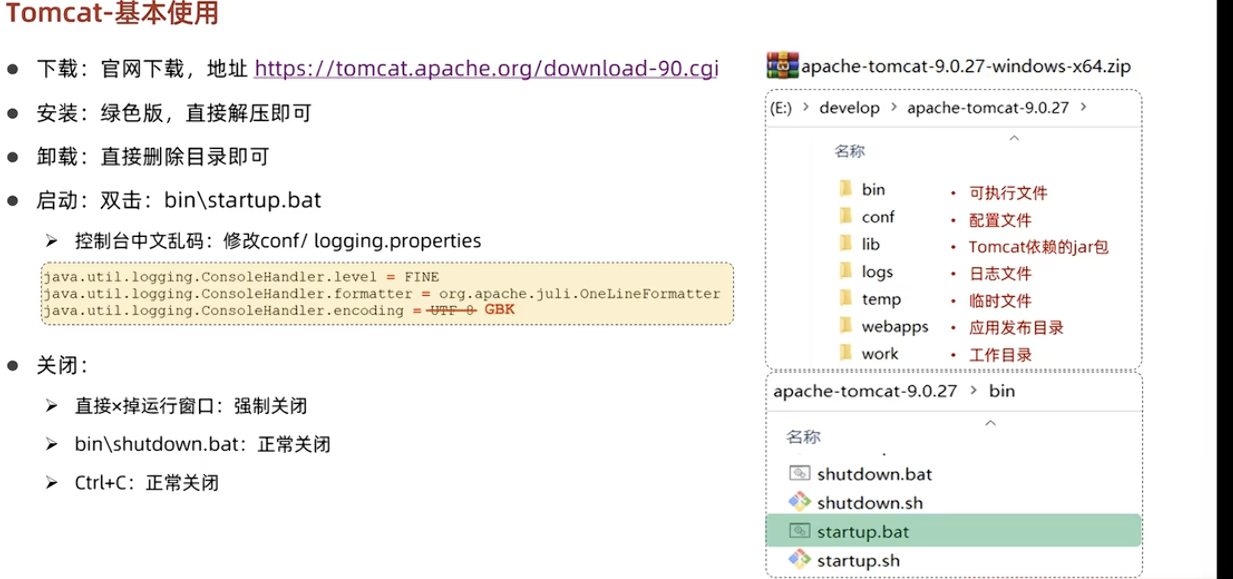
Task: Click the 配置文件 description text
Action: pyautogui.click(x=1000, y=220)
